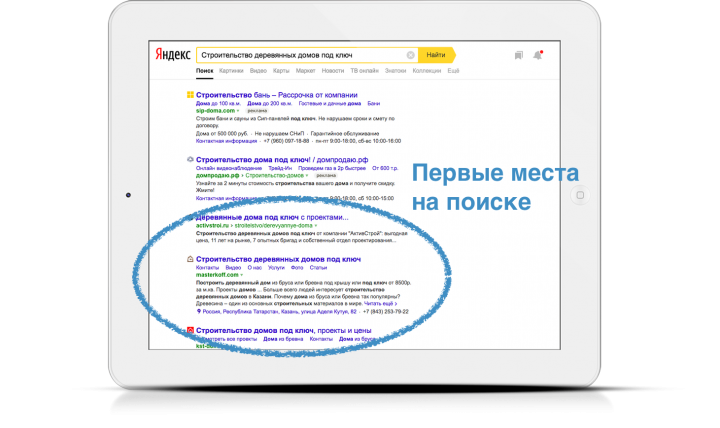Switch to the Коллекции tab

coord(427,71)
